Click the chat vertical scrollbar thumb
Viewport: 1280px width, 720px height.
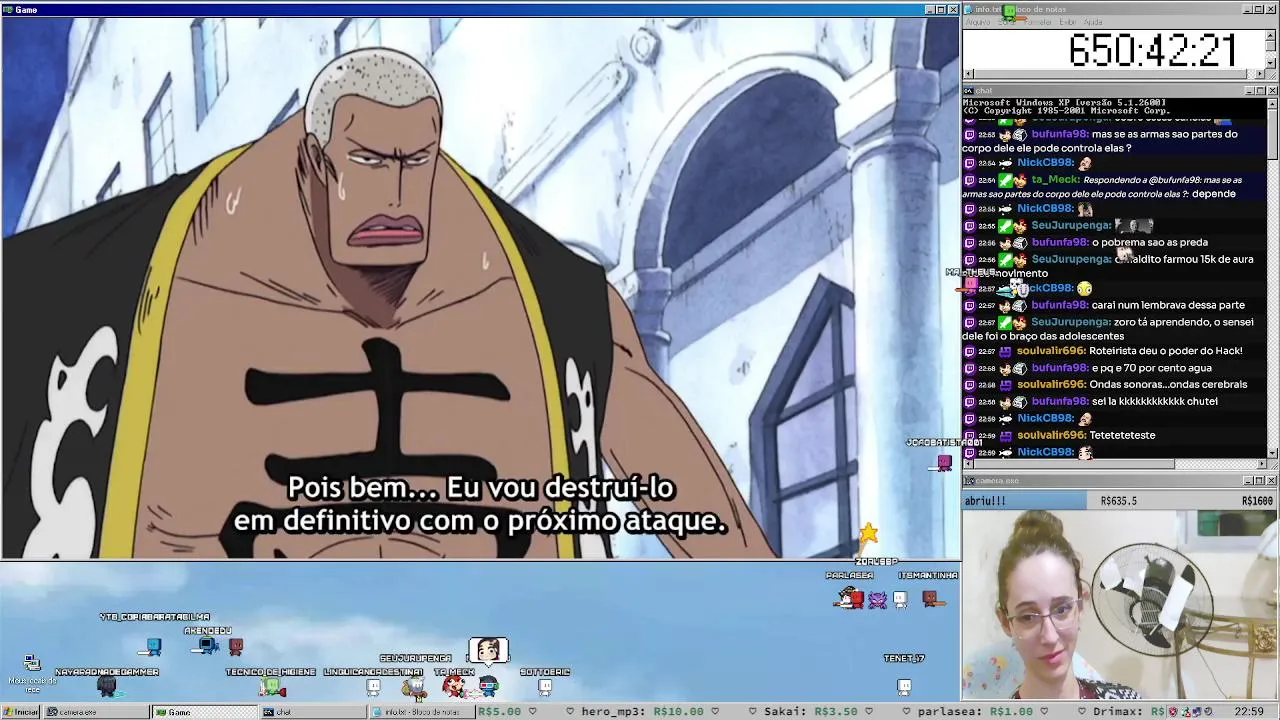pos(1272,133)
